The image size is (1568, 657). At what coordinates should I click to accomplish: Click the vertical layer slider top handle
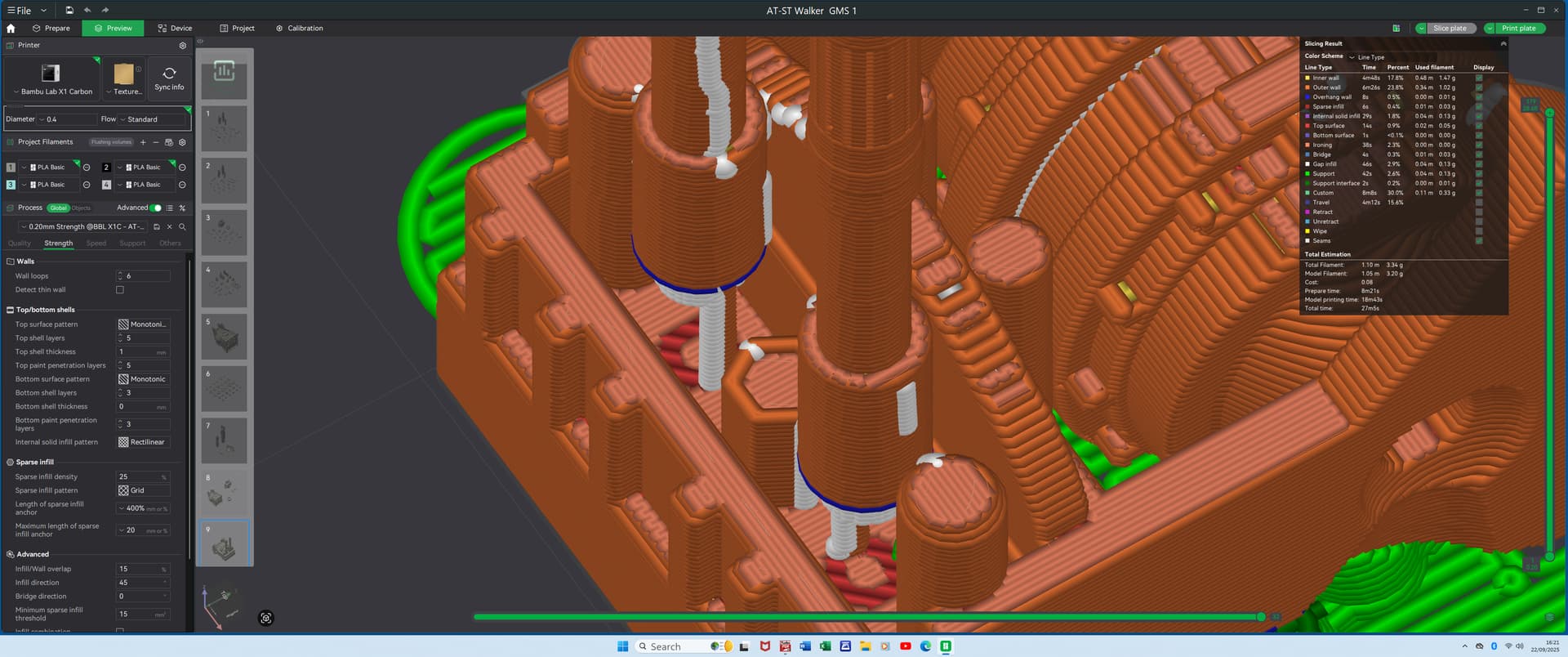coord(1549,113)
